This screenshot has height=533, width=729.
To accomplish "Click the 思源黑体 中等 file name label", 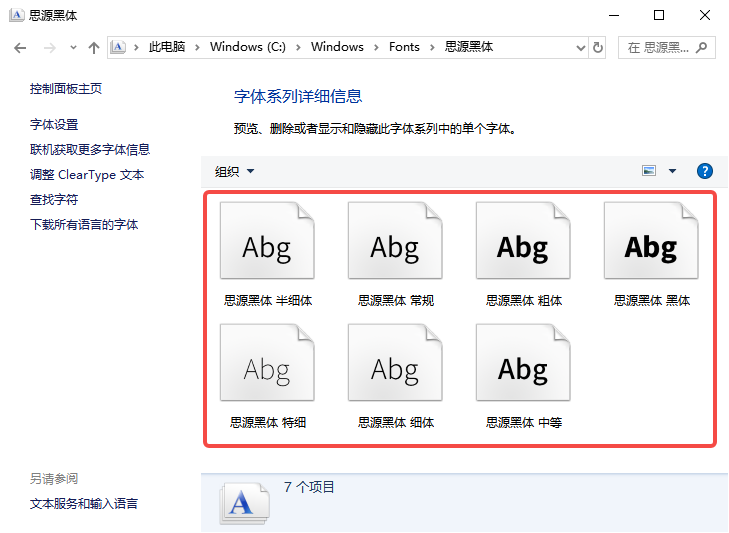I will pyautogui.click(x=524, y=423).
